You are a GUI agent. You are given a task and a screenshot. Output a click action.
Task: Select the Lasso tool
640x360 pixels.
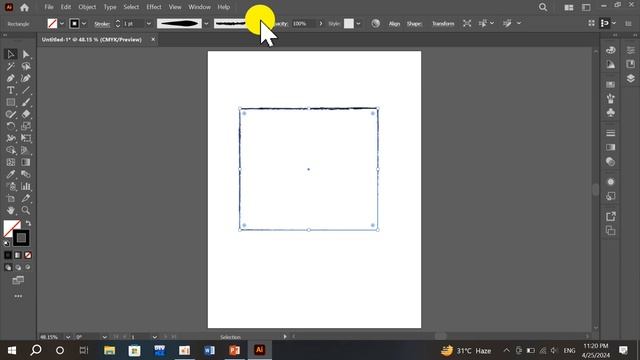pos(26,66)
